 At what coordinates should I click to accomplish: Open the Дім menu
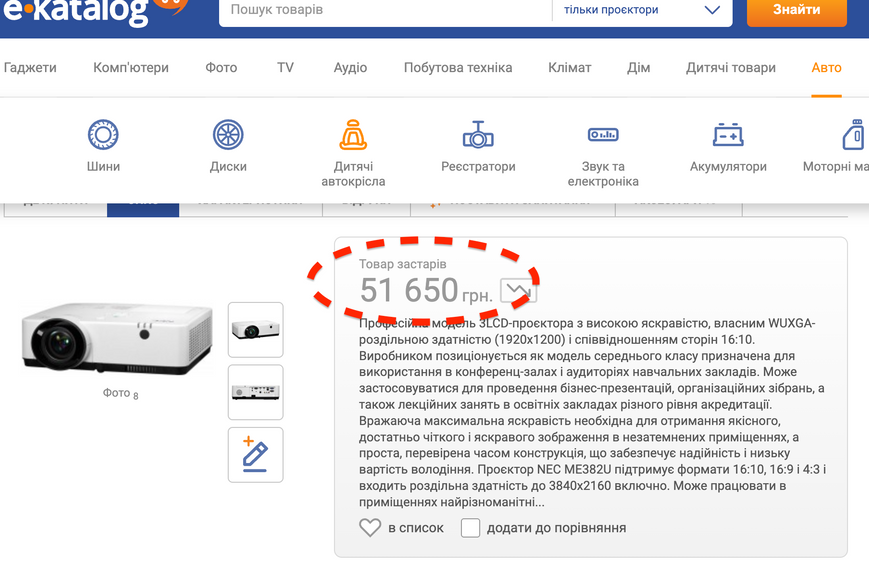[x=638, y=68]
